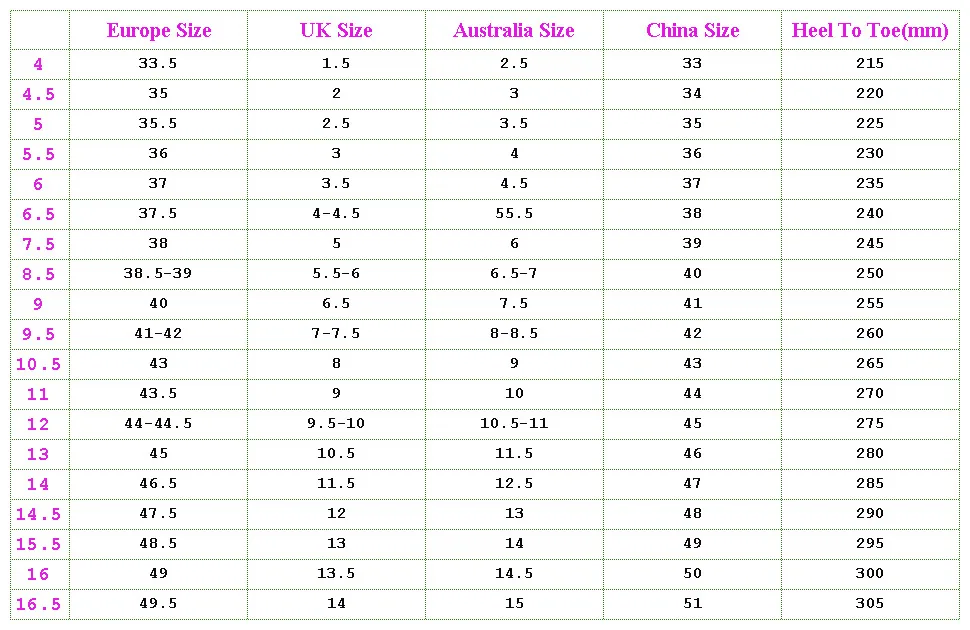
Task: Select the 55.5 Australia size cell
Action: click(x=514, y=213)
